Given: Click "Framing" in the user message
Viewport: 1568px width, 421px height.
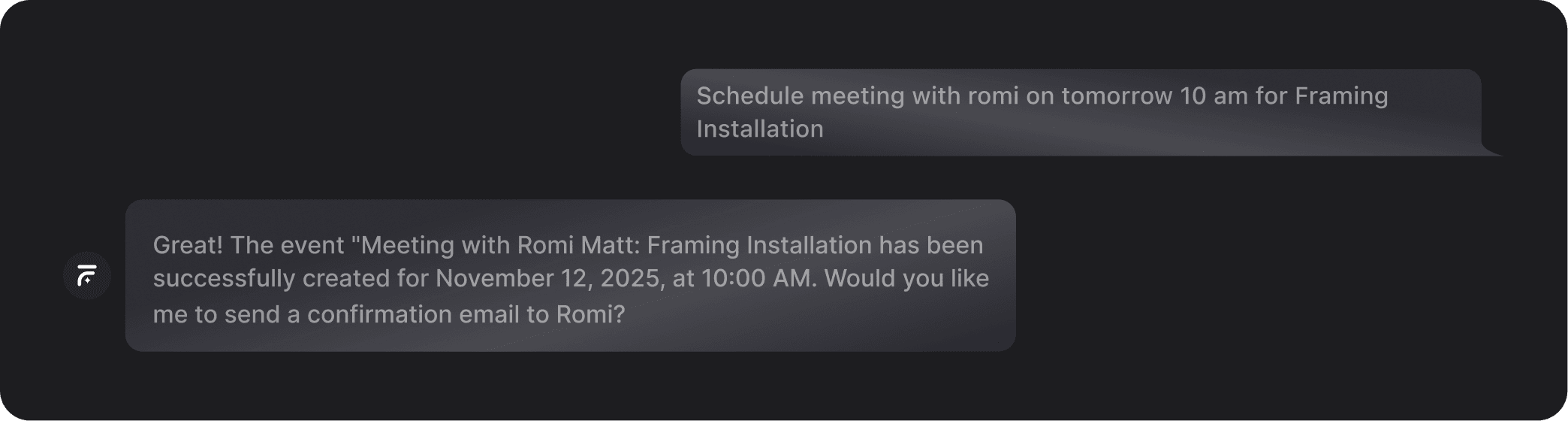Looking at the screenshot, I should tap(1341, 95).
